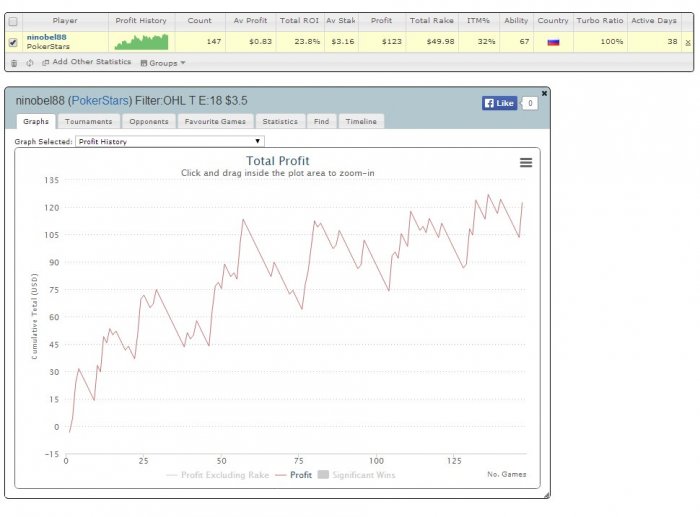700x517 pixels.
Task: Click the green Profit History sparkline thumbnail
Action: pyautogui.click(x=141, y=42)
